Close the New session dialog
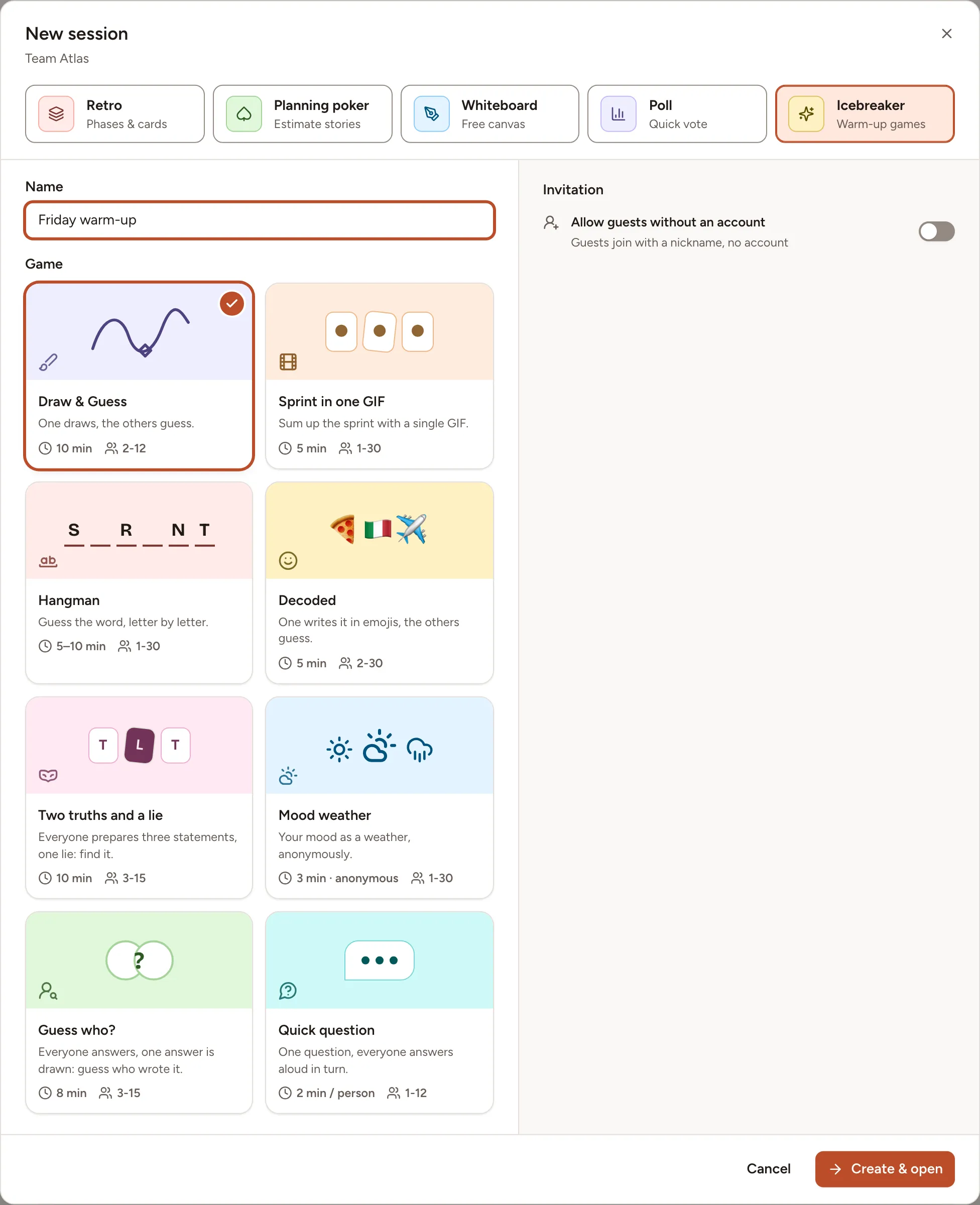The height and width of the screenshot is (1205, 980). coord(947,34)
